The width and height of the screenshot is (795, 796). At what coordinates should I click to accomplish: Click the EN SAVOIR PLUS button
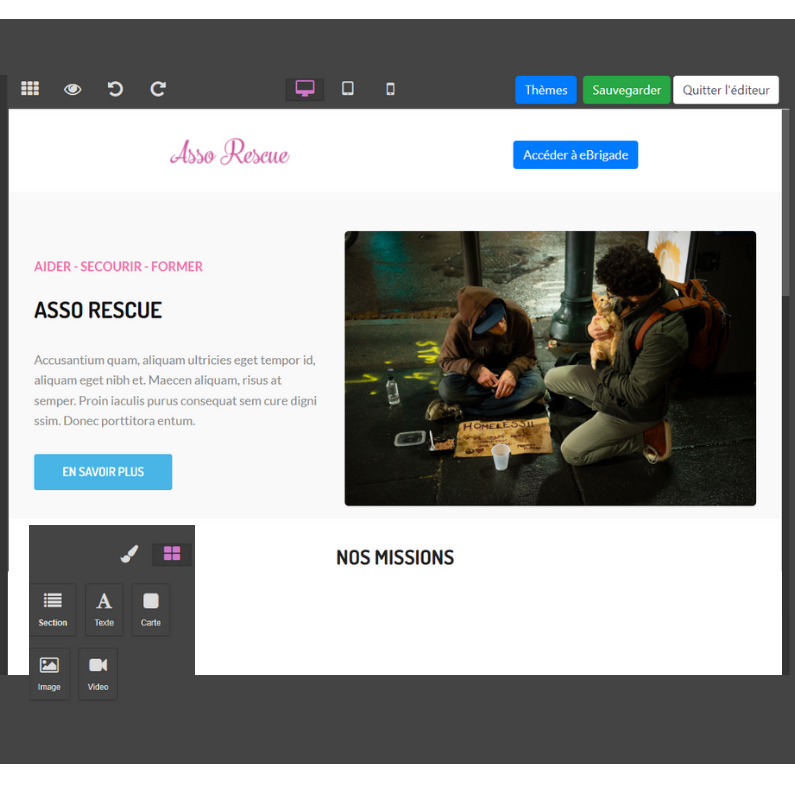coord(103,472)
